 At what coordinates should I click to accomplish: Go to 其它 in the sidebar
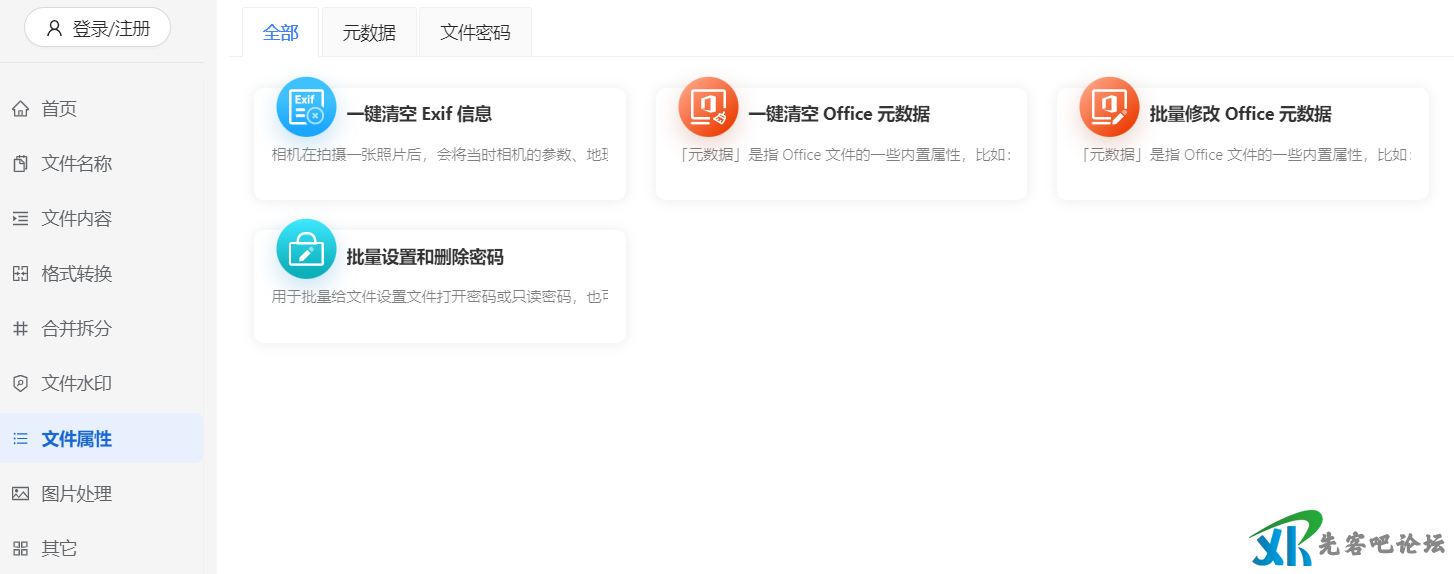tap(59, 548)
